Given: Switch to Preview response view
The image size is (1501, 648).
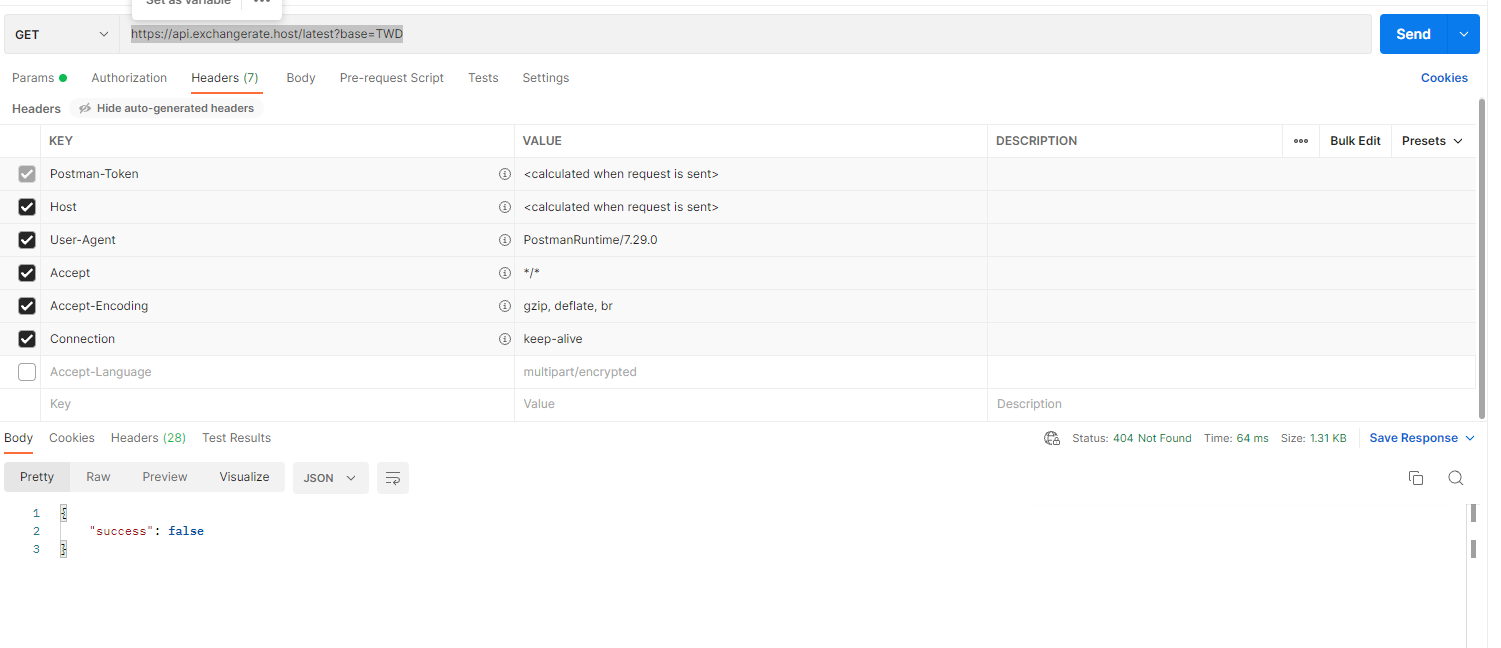Looking at the screenshot, I should coord(165,477).
